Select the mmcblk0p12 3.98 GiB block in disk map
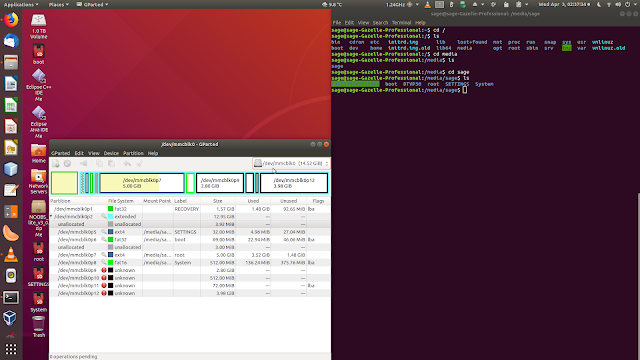The width and height of the screenshot is (640, 360). (294, 183)
